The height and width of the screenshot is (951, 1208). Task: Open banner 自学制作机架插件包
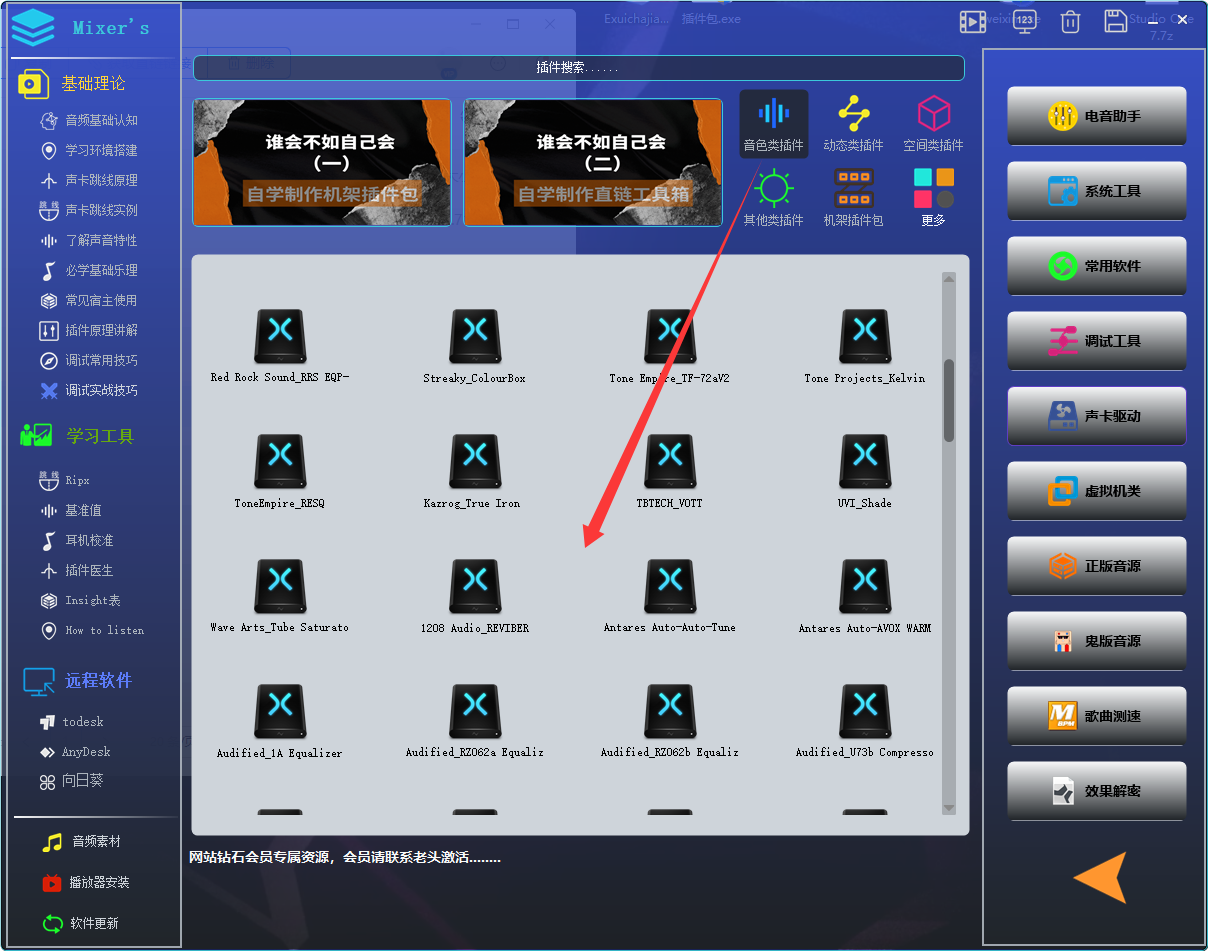tap(322, 162)
